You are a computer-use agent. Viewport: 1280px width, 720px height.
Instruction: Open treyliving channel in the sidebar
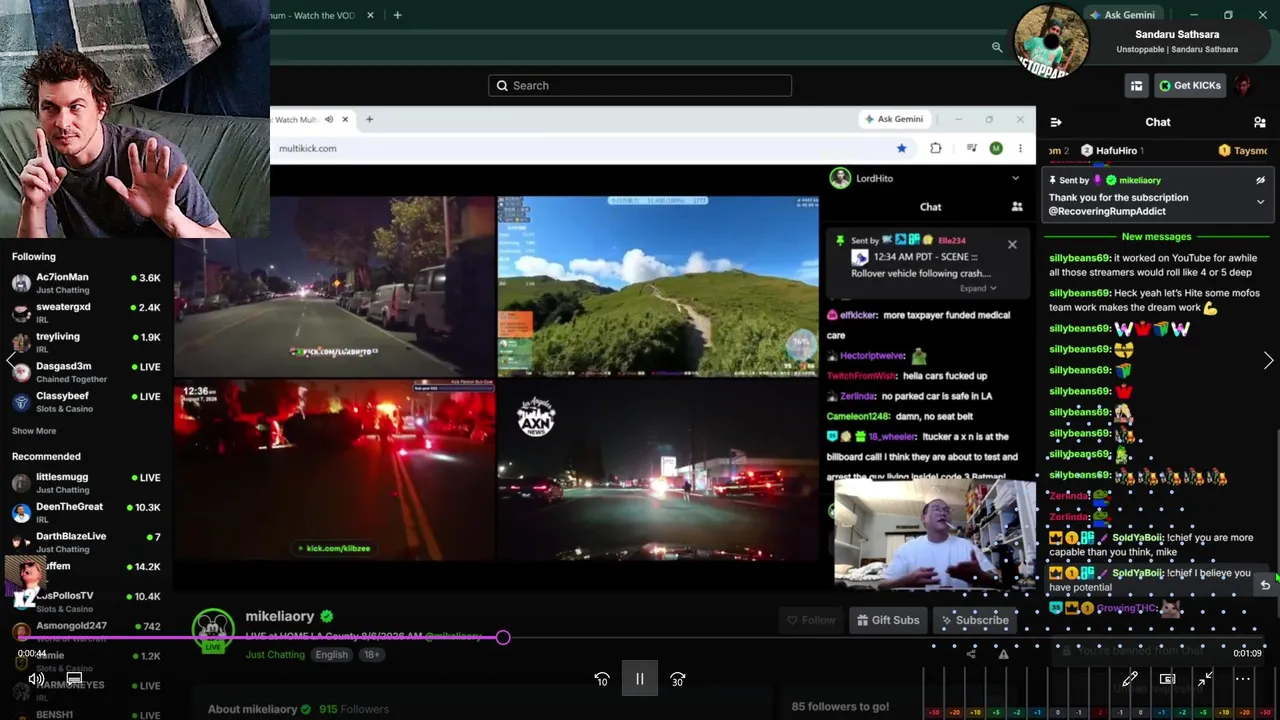point(86,342)
